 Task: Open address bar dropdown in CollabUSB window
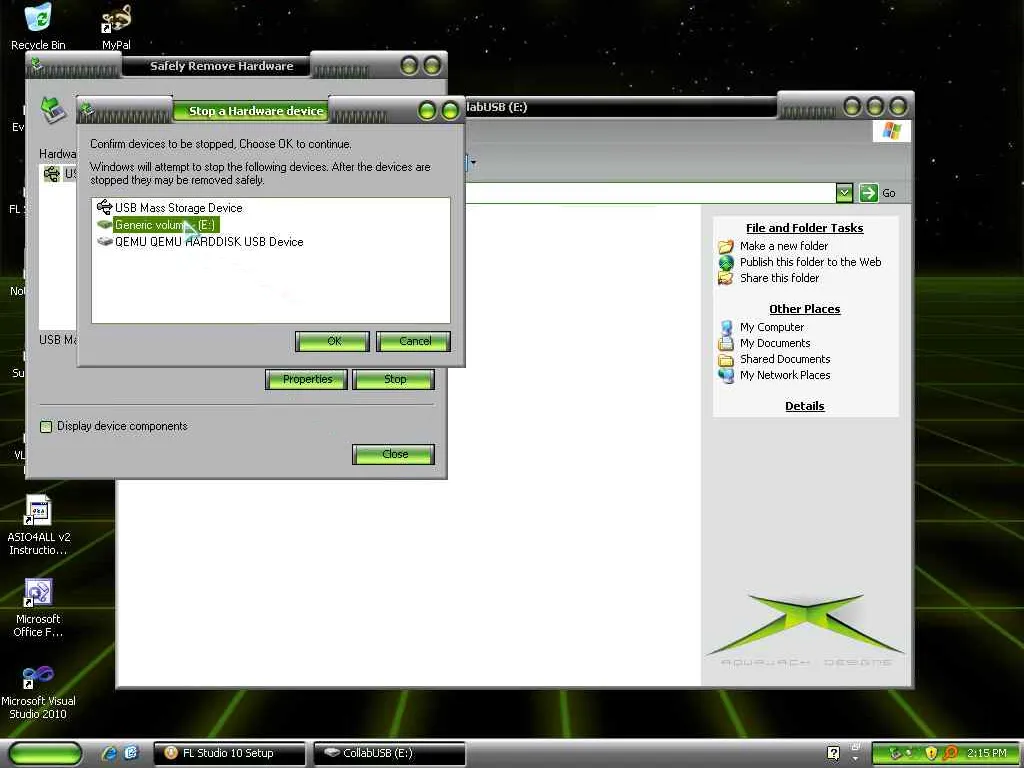pyautogui.click(x=844, y=193)
